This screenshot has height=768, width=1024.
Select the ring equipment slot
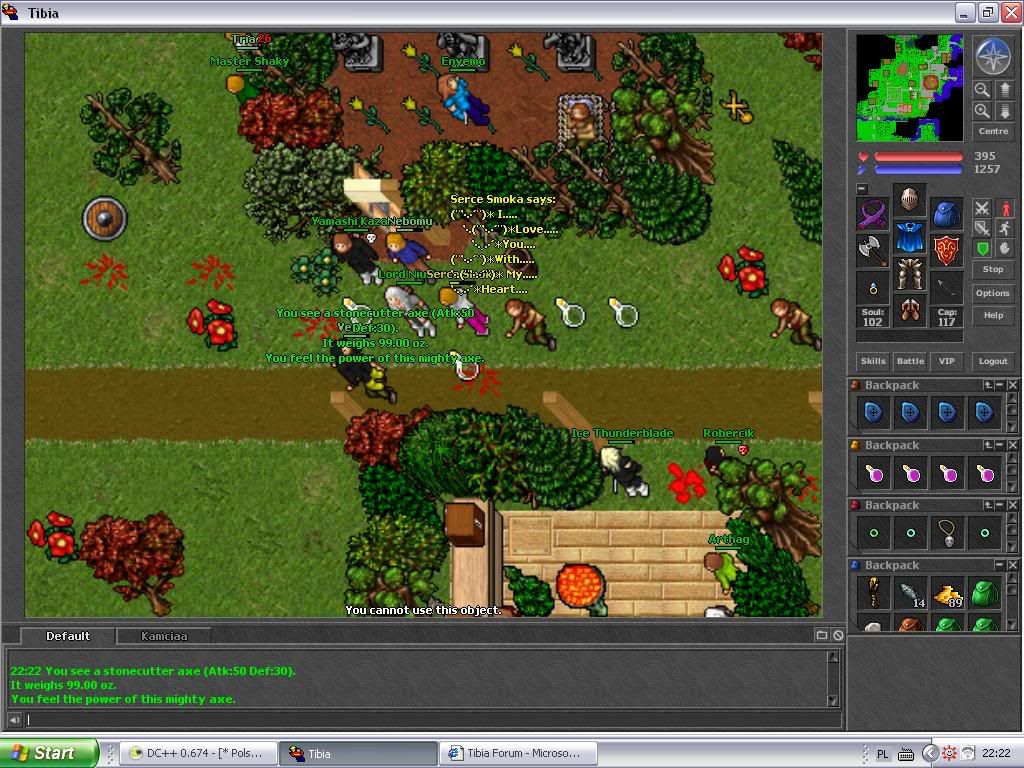tap(873, 287)
